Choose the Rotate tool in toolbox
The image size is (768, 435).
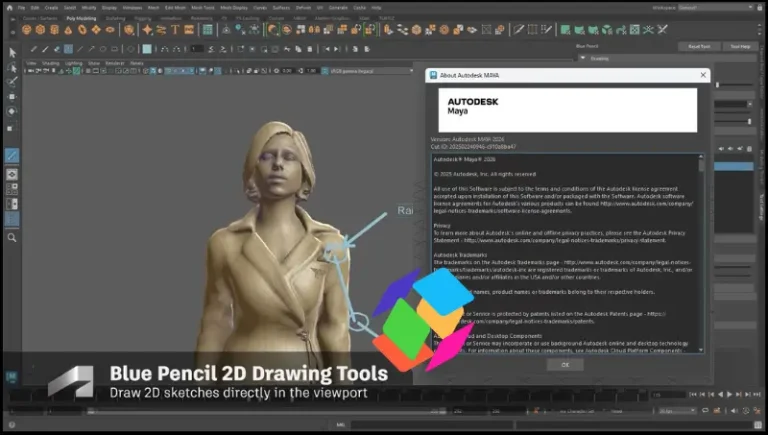pos(12,111)
